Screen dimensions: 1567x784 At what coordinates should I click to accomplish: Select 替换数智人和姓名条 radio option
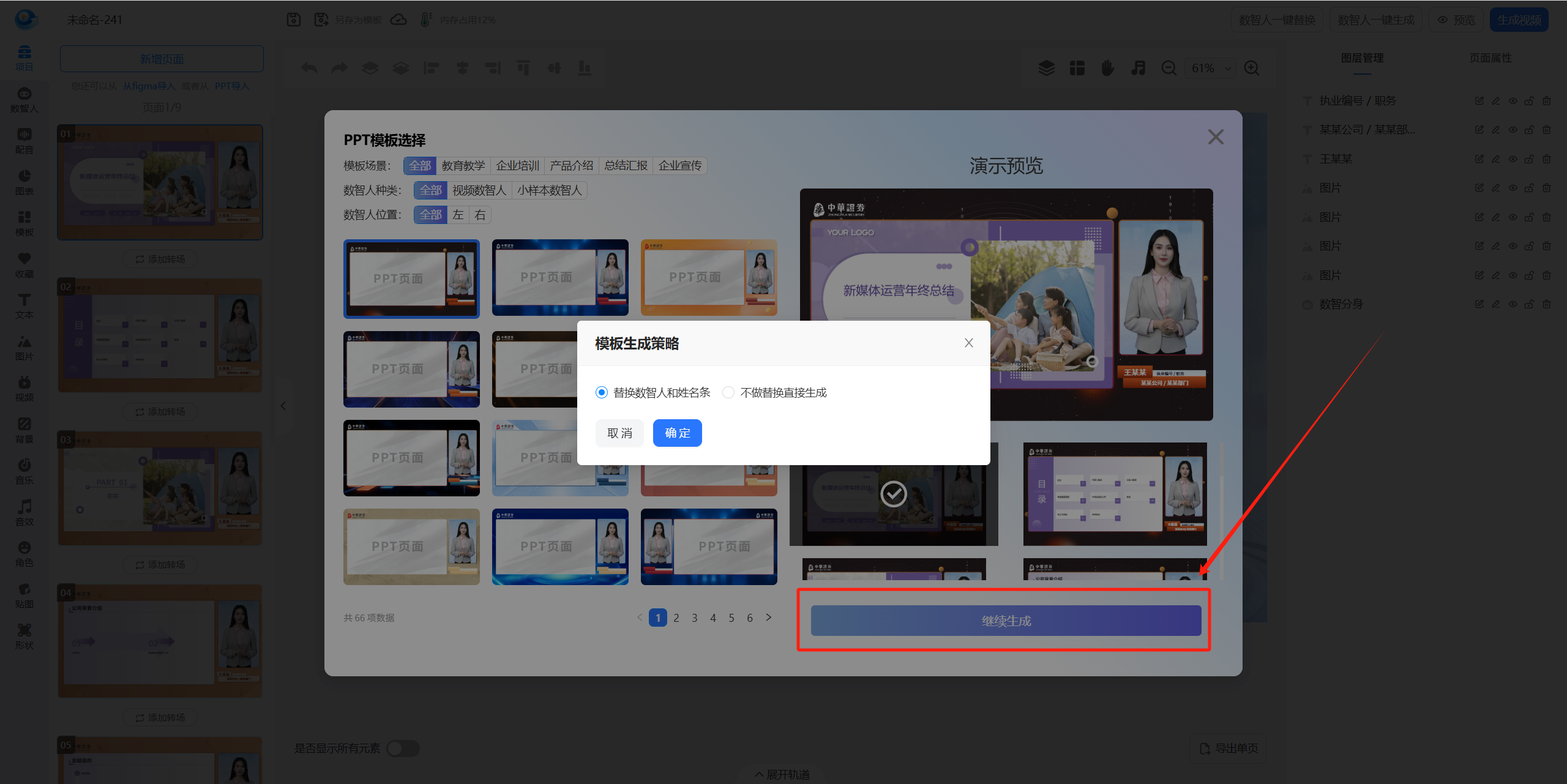click(x=602, y=392)
